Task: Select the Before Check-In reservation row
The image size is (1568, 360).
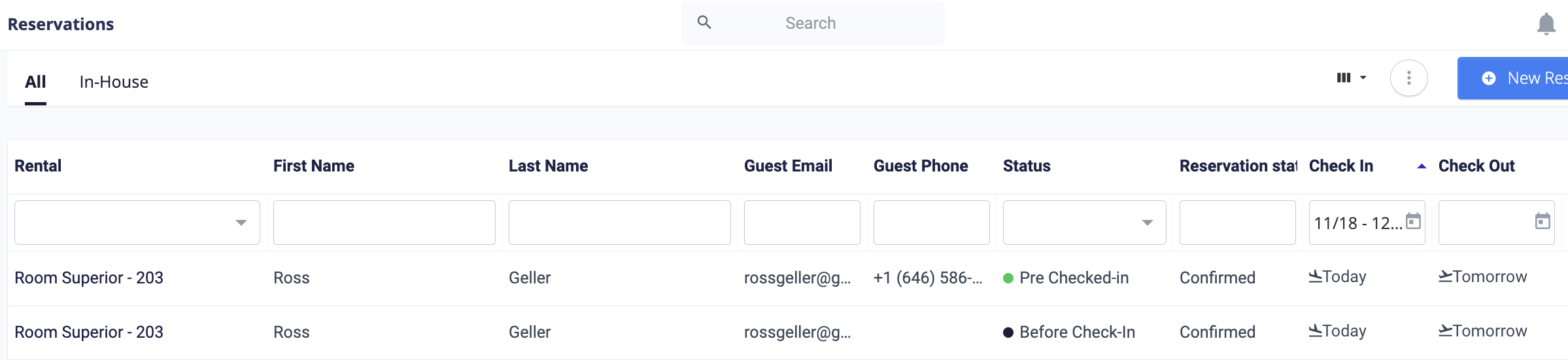Action: tap(784, 333)
